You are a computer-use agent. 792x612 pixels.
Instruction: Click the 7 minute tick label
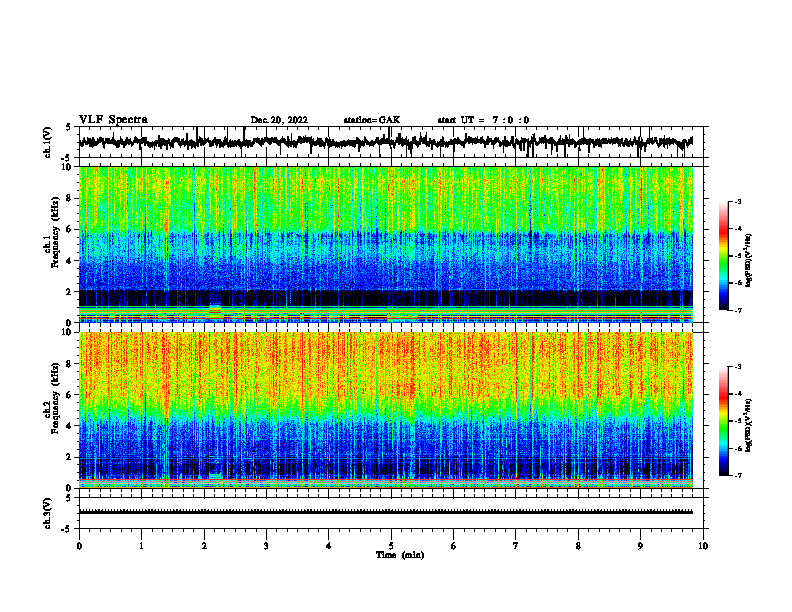pyautogui.click(x=516, y=546)
